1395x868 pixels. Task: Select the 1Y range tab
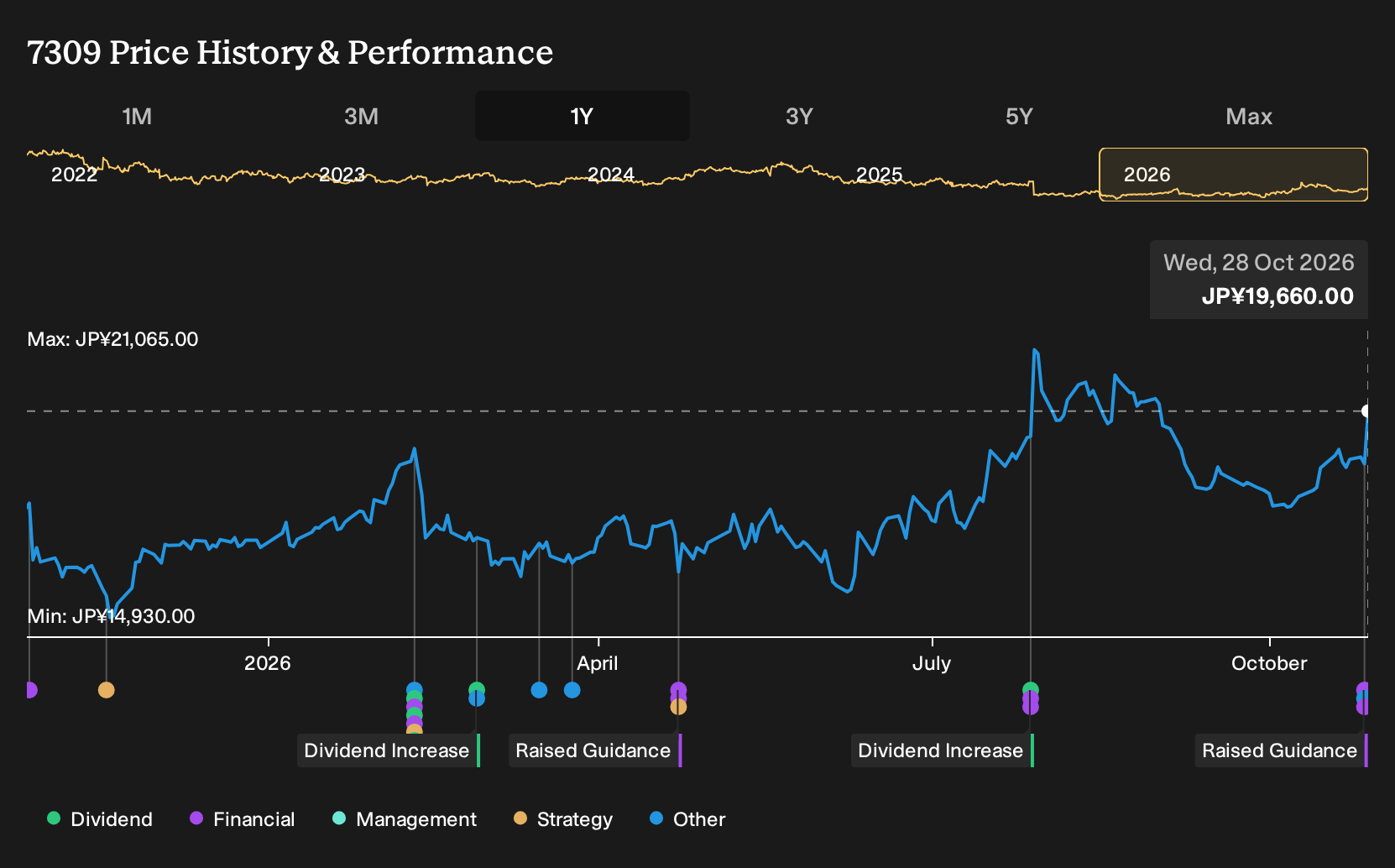[x=583, y=116]
